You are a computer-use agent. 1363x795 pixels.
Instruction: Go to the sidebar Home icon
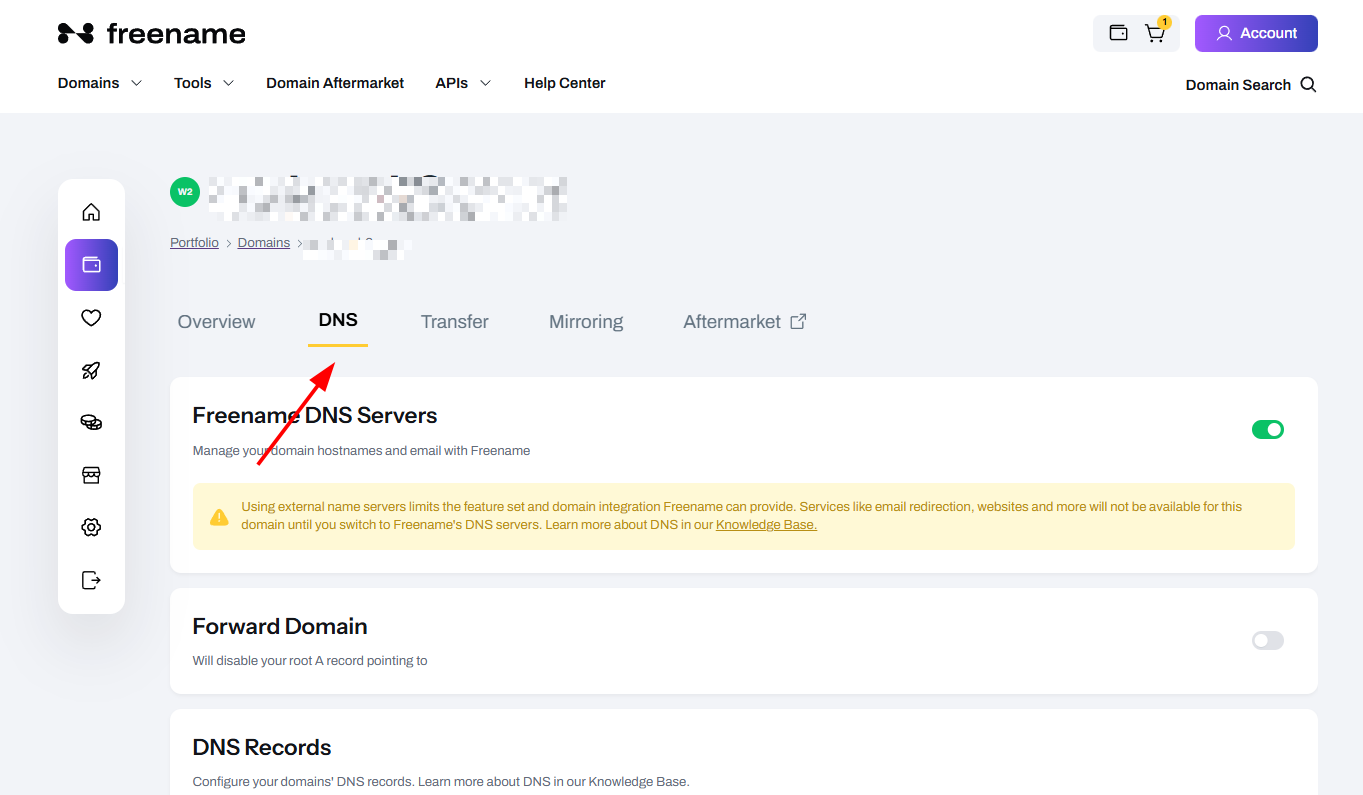(x=91, y=212)
